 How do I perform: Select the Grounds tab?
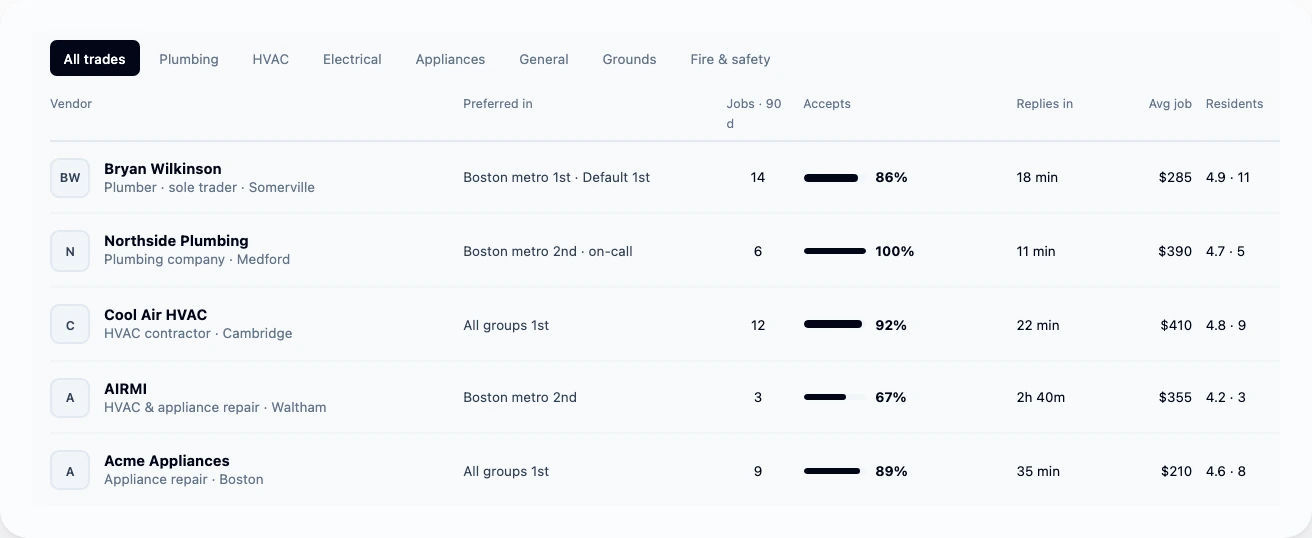(629, 59)
